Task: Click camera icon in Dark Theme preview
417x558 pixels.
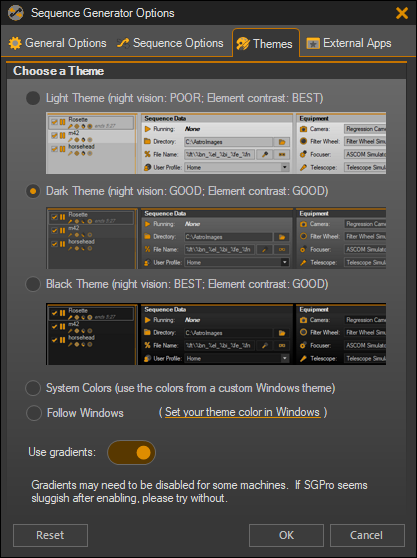Action: coord(303,224)
